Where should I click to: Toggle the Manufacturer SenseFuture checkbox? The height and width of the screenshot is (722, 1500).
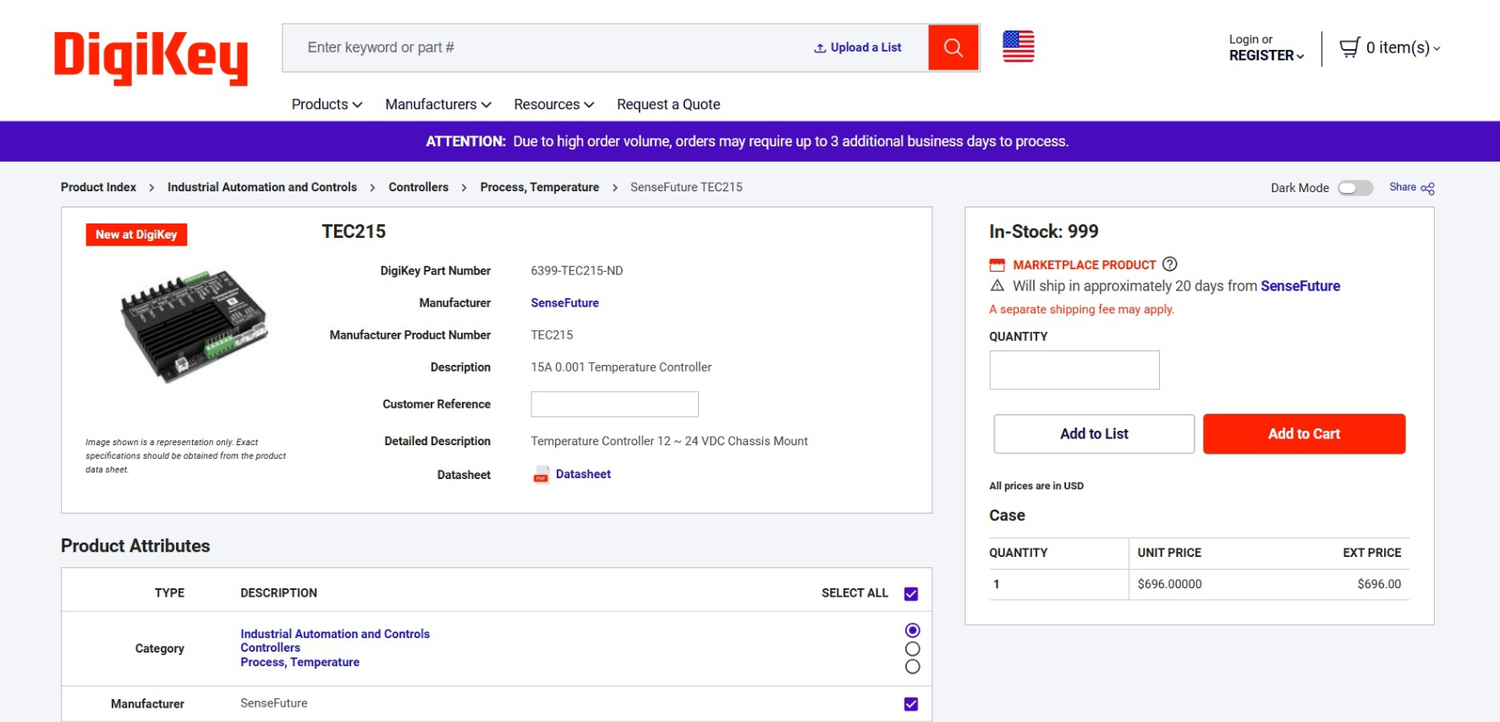click(911, 704)
